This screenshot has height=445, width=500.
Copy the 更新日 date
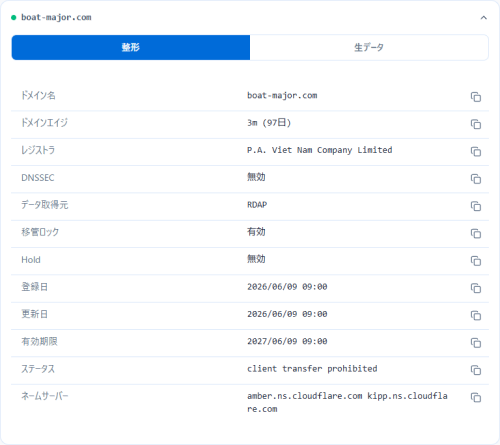pos(476,315)
